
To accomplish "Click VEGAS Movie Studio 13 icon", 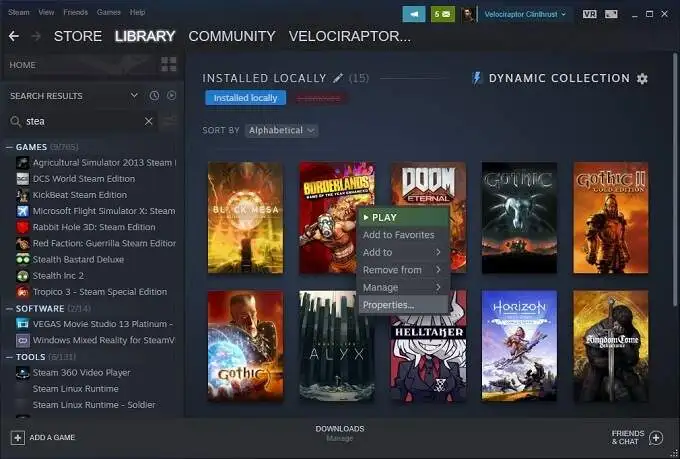I will [x=23, y=324].
